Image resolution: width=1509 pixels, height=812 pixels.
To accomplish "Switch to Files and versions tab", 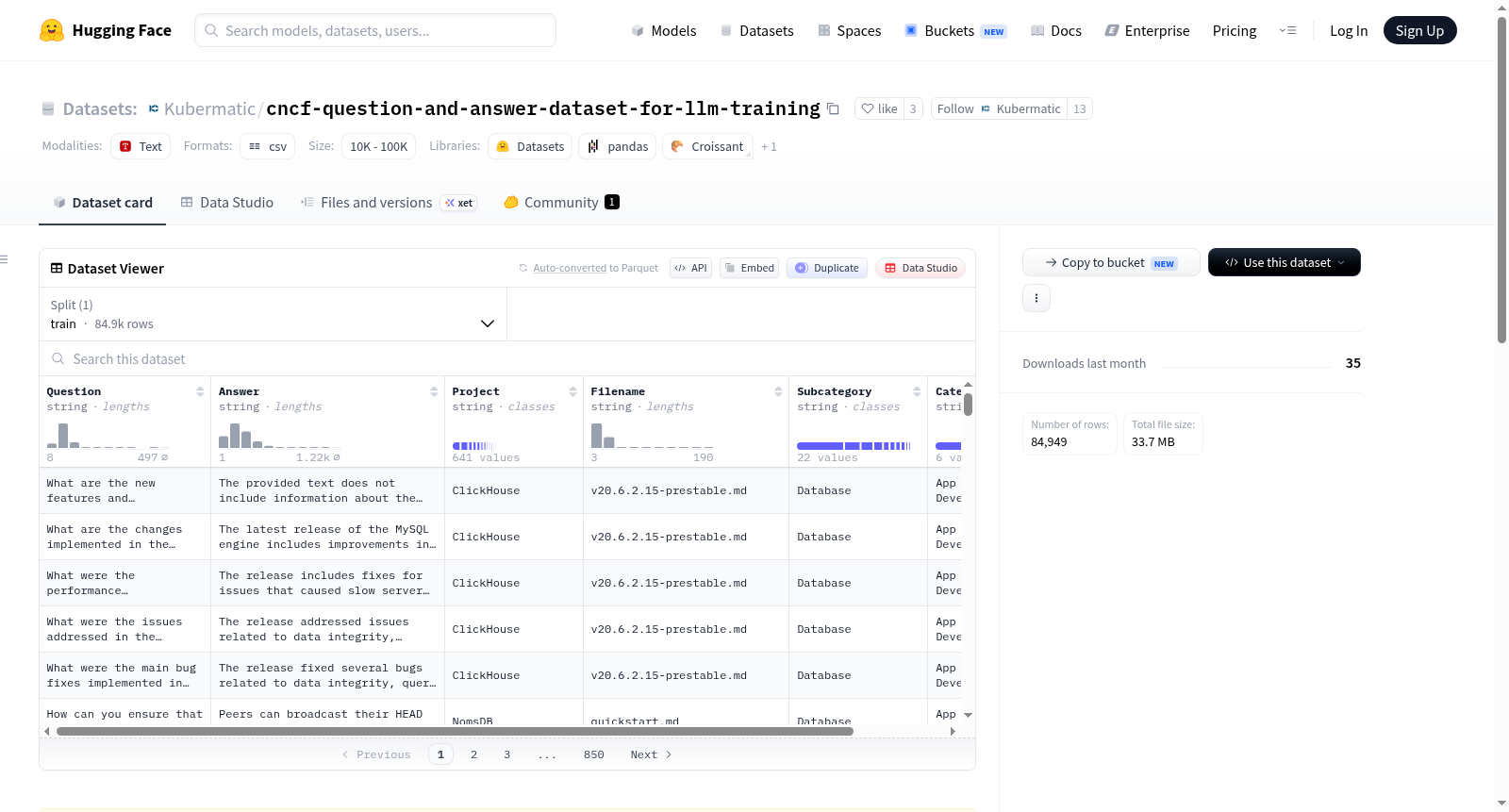I will pyautogui.click(x=388, y=202).
